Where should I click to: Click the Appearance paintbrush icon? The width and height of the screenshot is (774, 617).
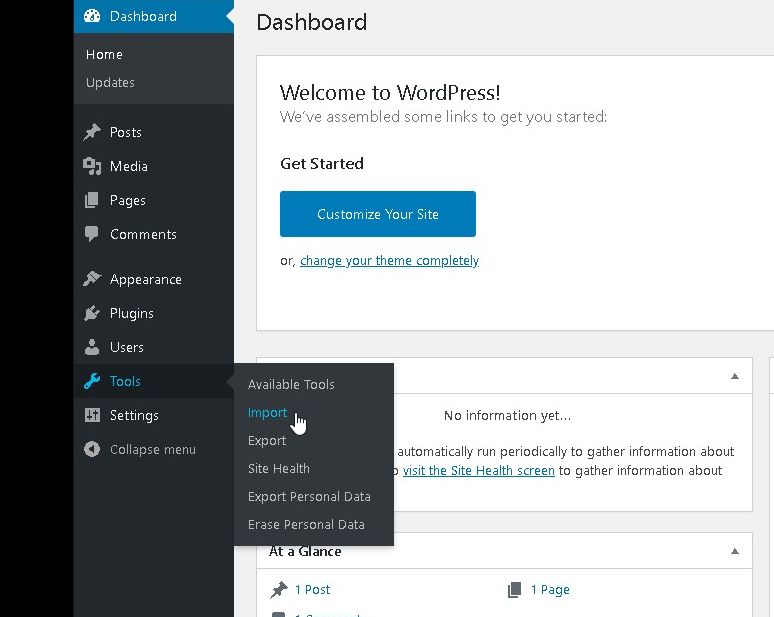point(93,279)
